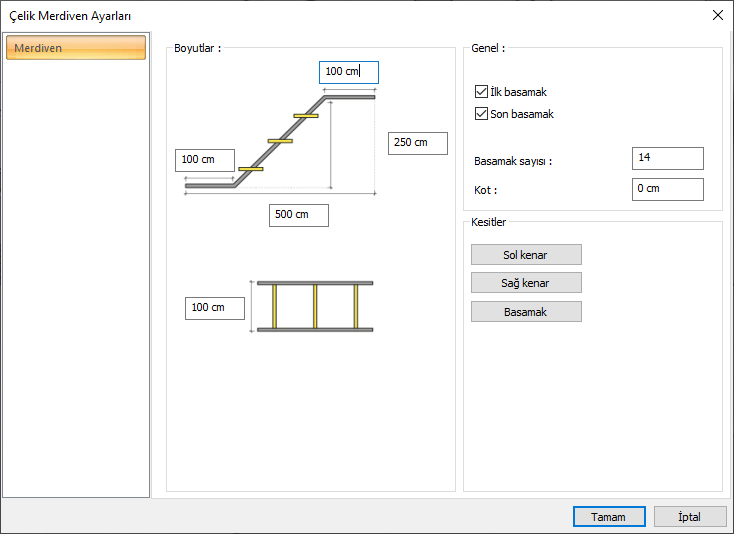Open the Sağ kenar section settings
The width and height of the screenshot is (734, 534).
(525, 283)
